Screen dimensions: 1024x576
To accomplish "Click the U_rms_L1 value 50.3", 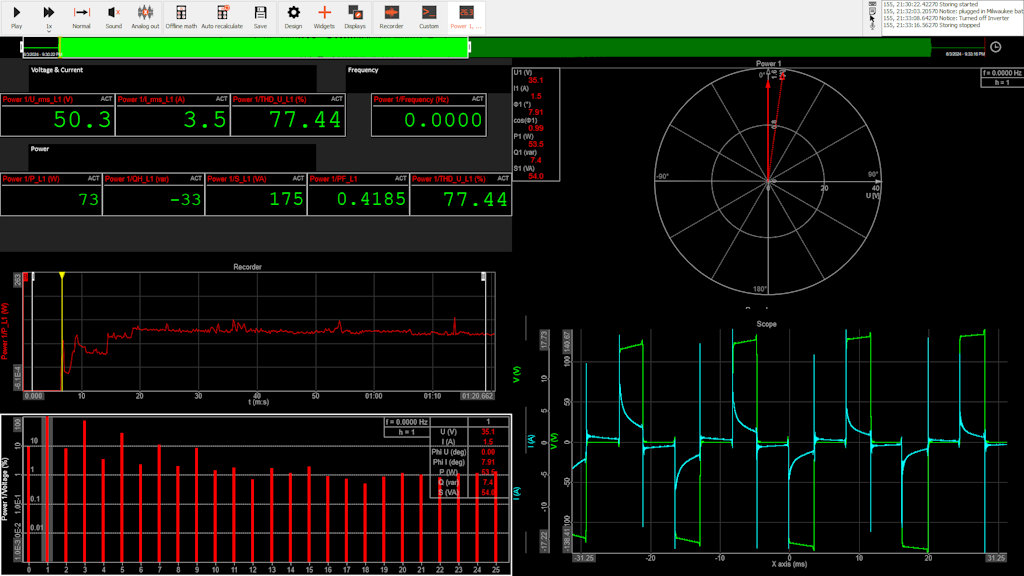I will coord(82,120).
